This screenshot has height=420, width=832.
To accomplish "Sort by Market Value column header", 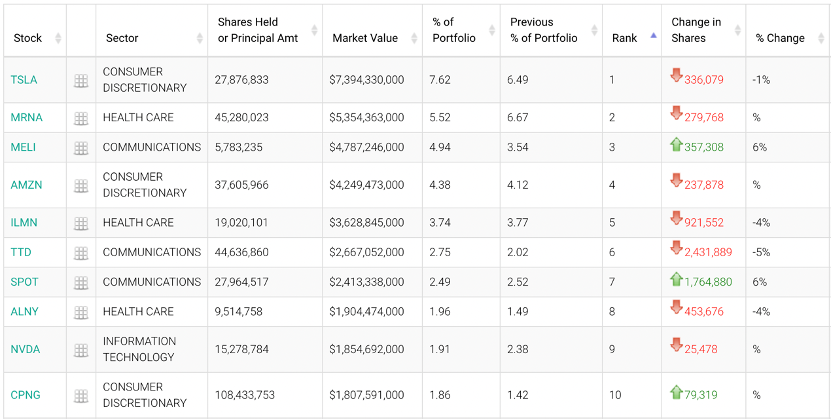I will coord(364,38).
